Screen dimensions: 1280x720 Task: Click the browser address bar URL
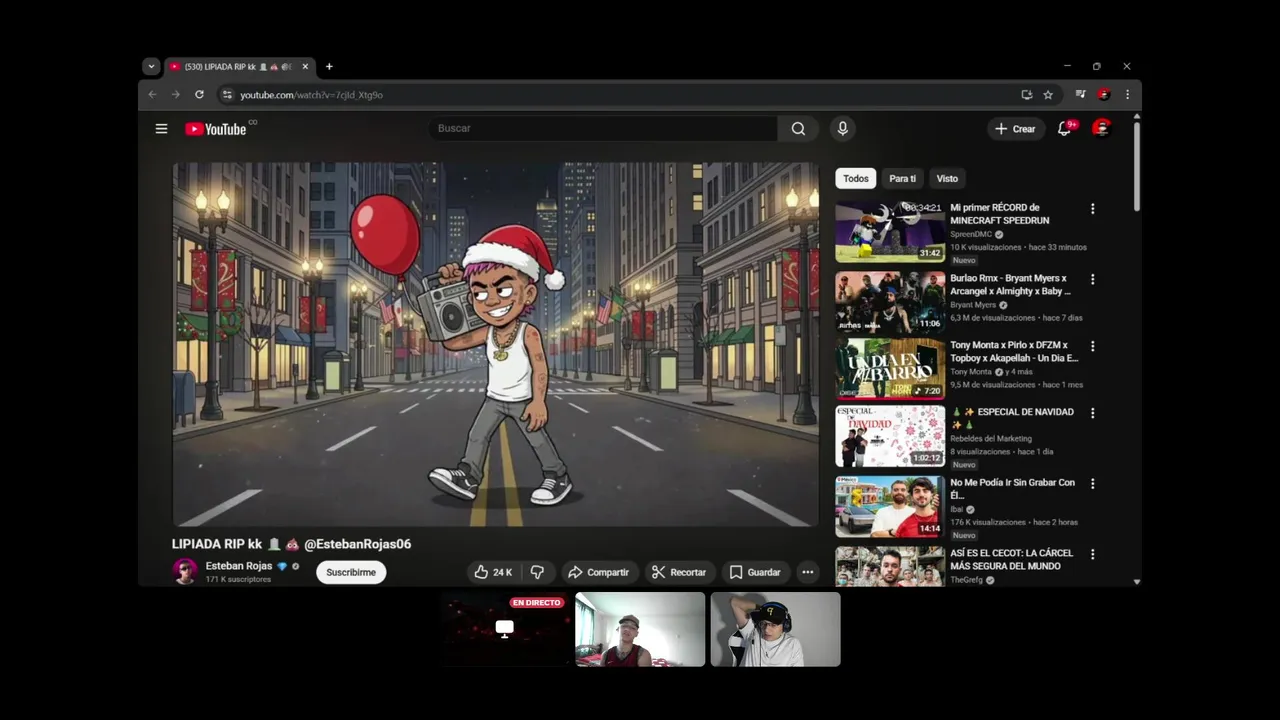click(311, 95)
